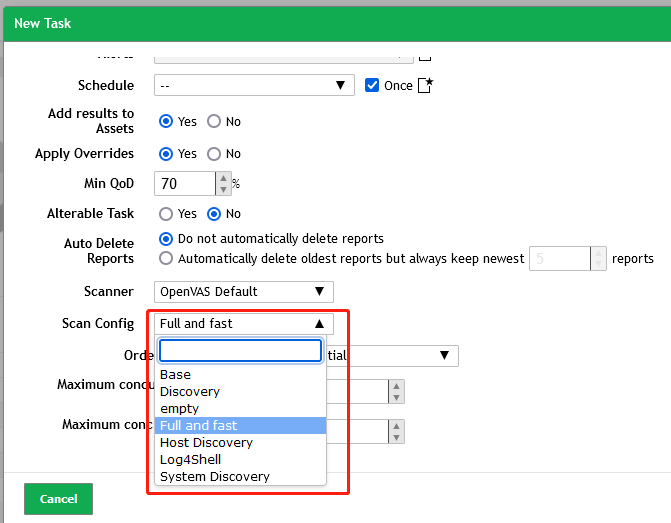The width and height of the screenshot is (671, 523).
Task: Open the Schedule dropdown
Action: pos(254,86)
